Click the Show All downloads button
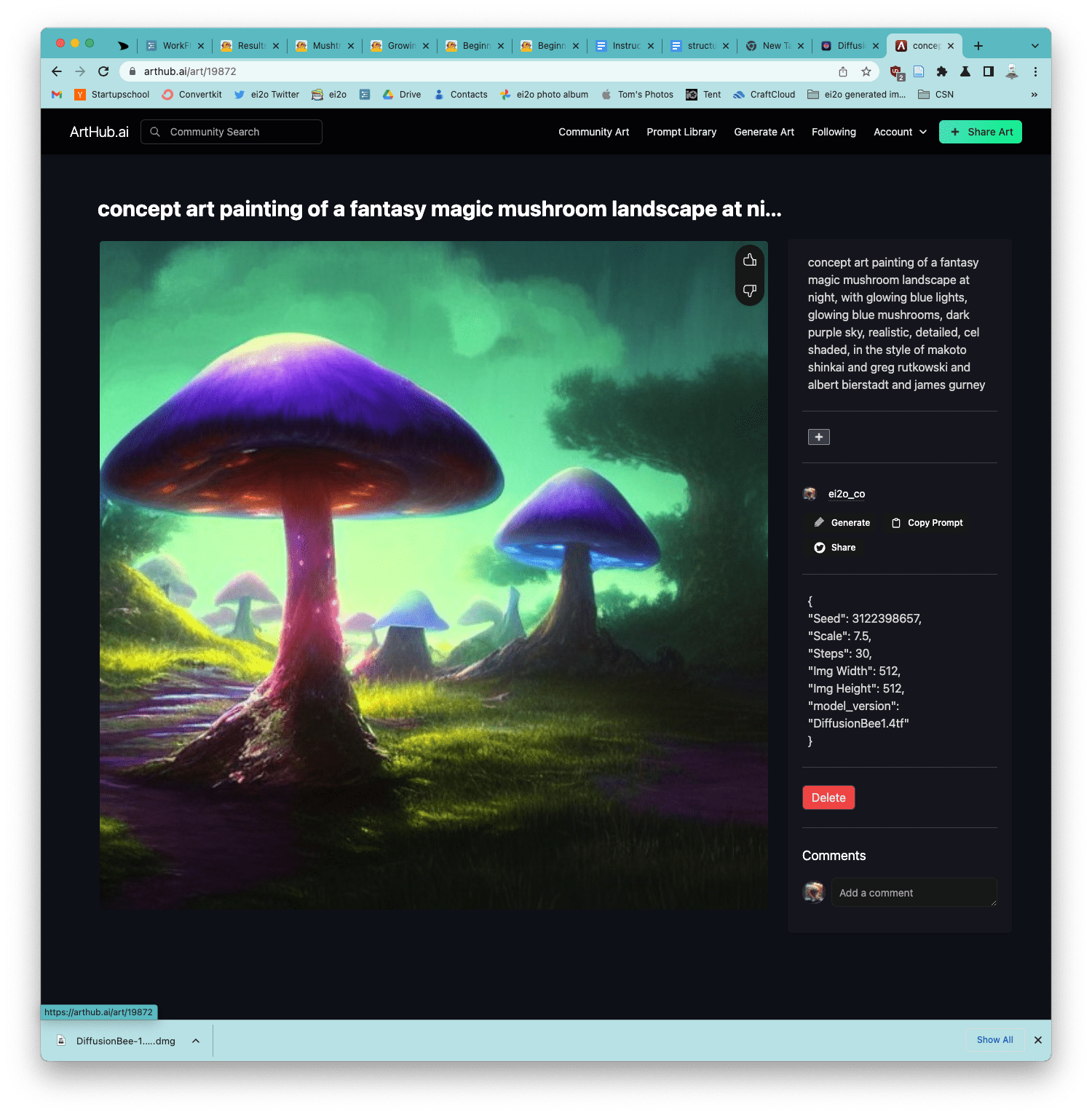The height and width of the screenshot is (1115, 1092). 994,1040
